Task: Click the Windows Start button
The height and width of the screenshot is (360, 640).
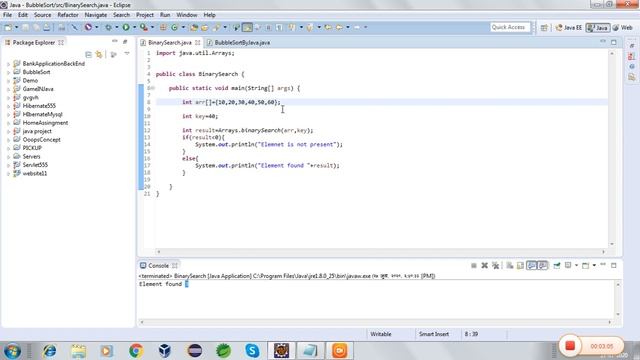Action: pyautogui.click(x=12, y=351)
